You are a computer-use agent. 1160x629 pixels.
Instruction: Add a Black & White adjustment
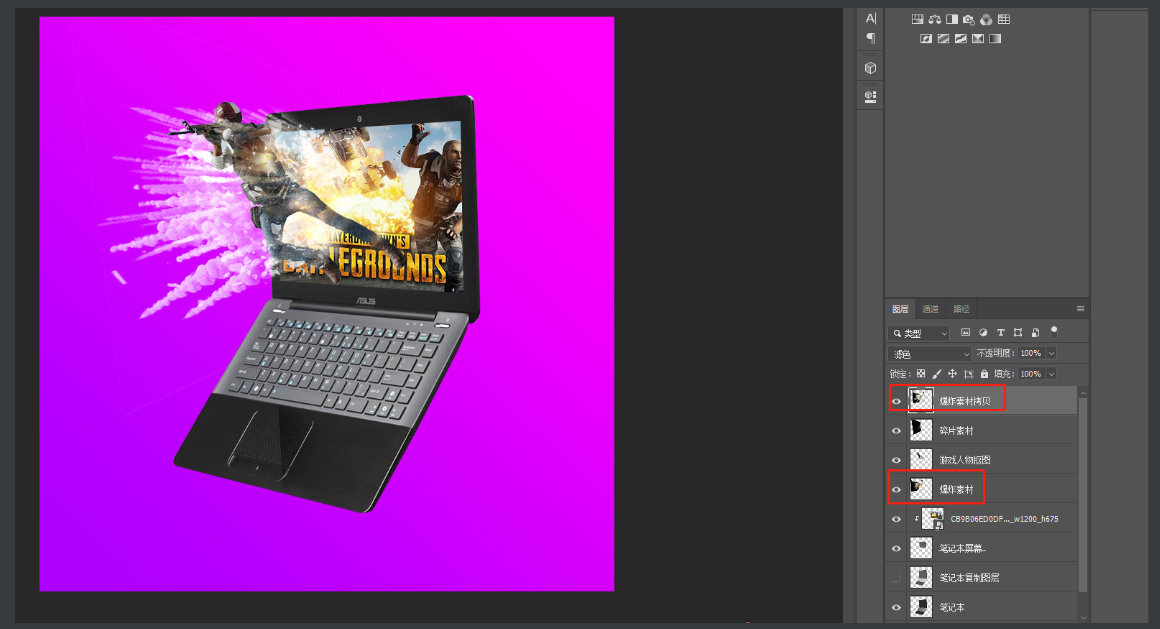point(952,19)
